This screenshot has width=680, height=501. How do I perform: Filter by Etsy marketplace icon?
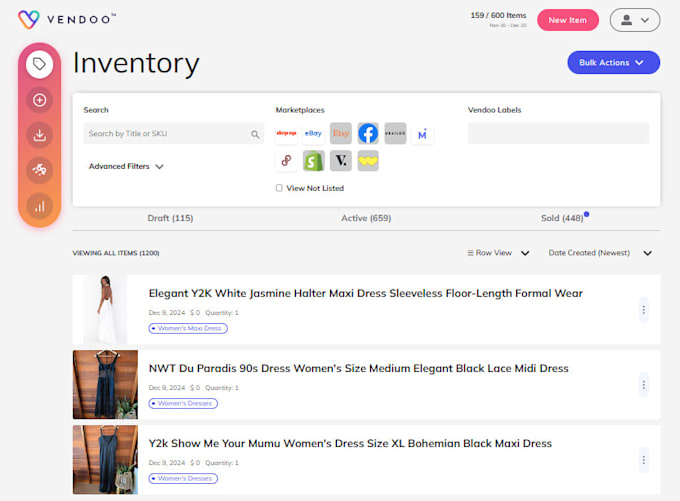click(341, 133)
